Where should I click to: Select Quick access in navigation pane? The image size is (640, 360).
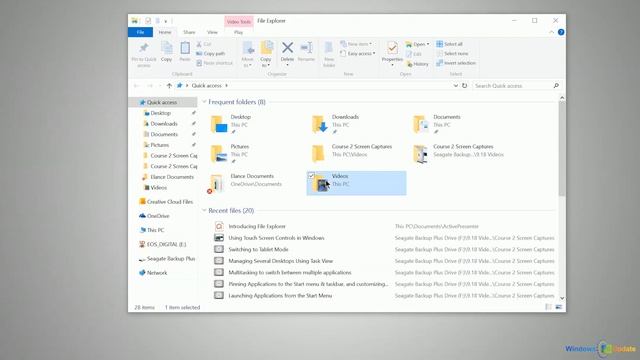pyautogui.click(x=162, y=102)
